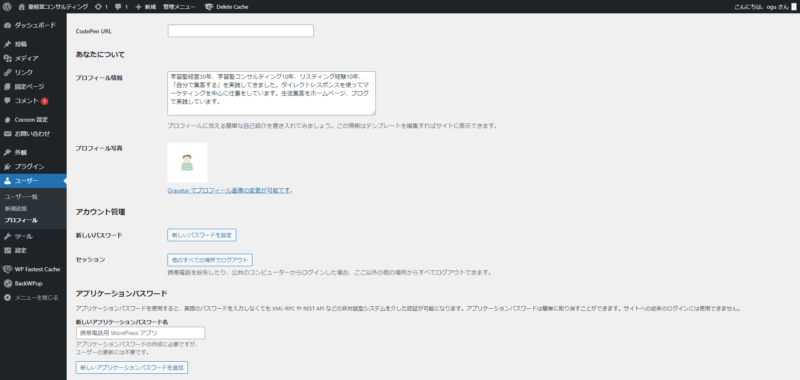Click the 新しいパスワードを設定 button
This screenshot has height=380, width=800.
pyautogui.click(x=202, y=235)
